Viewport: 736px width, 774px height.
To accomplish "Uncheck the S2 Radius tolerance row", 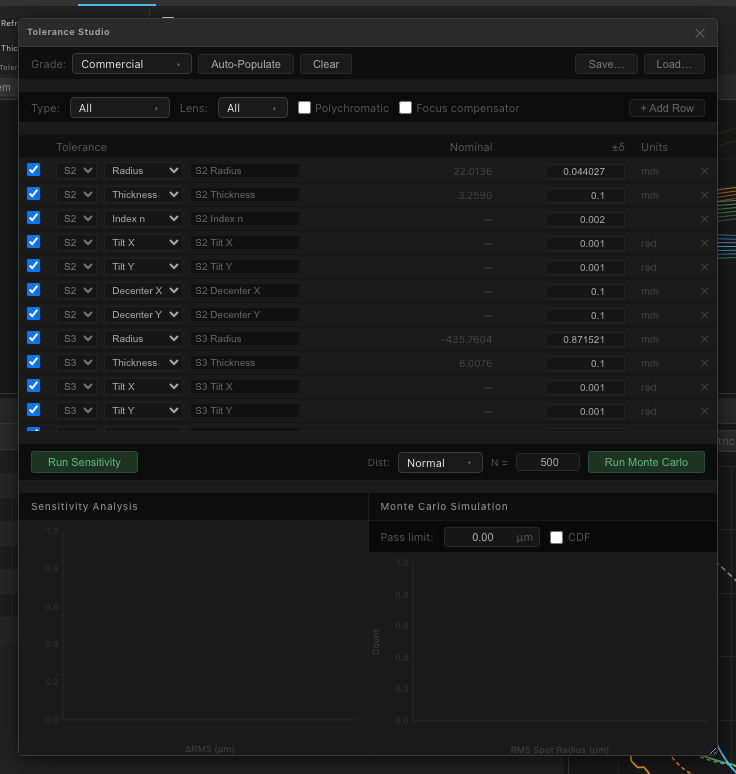I will pos(33,170).
